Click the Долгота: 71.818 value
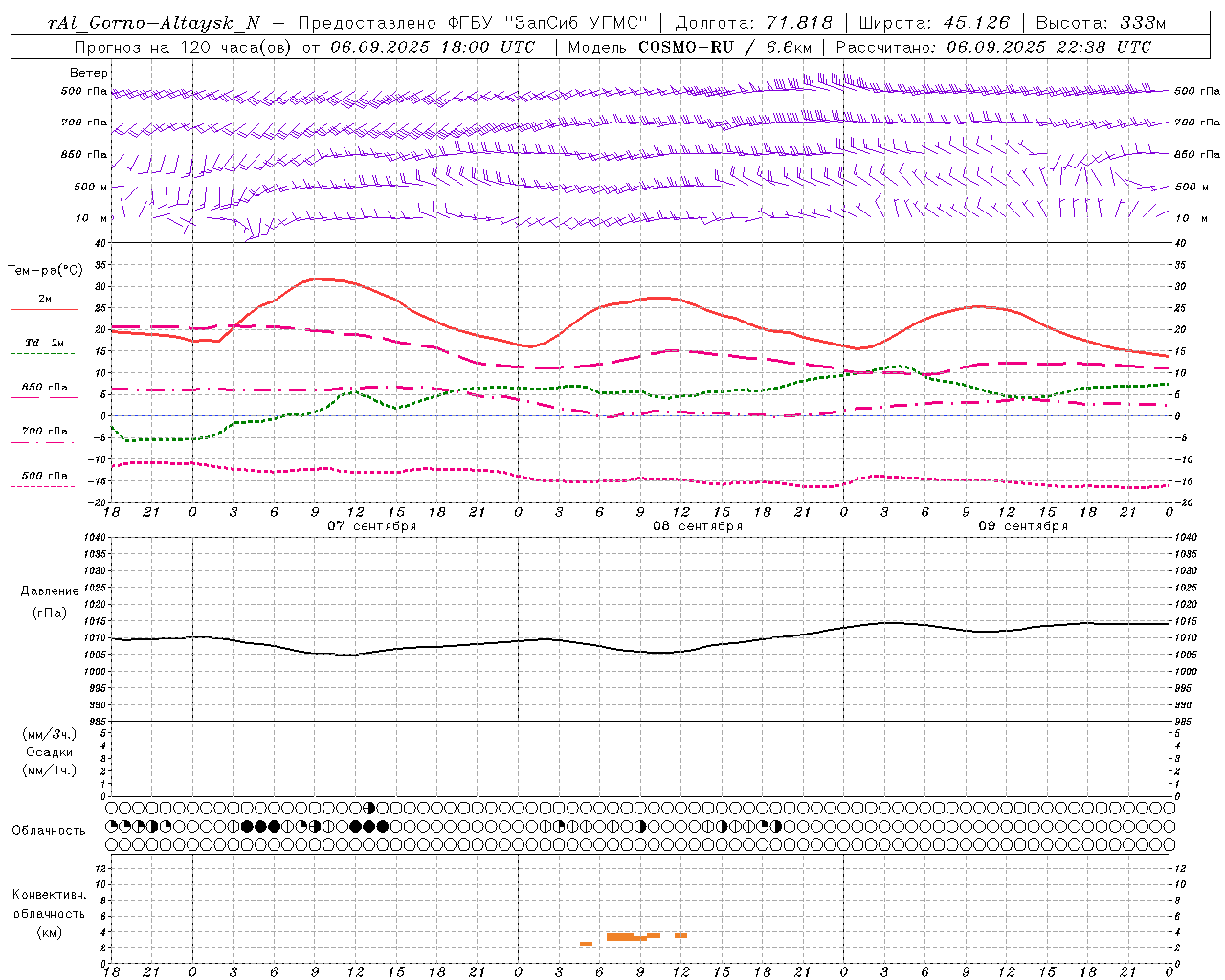 tap(754, 23)
